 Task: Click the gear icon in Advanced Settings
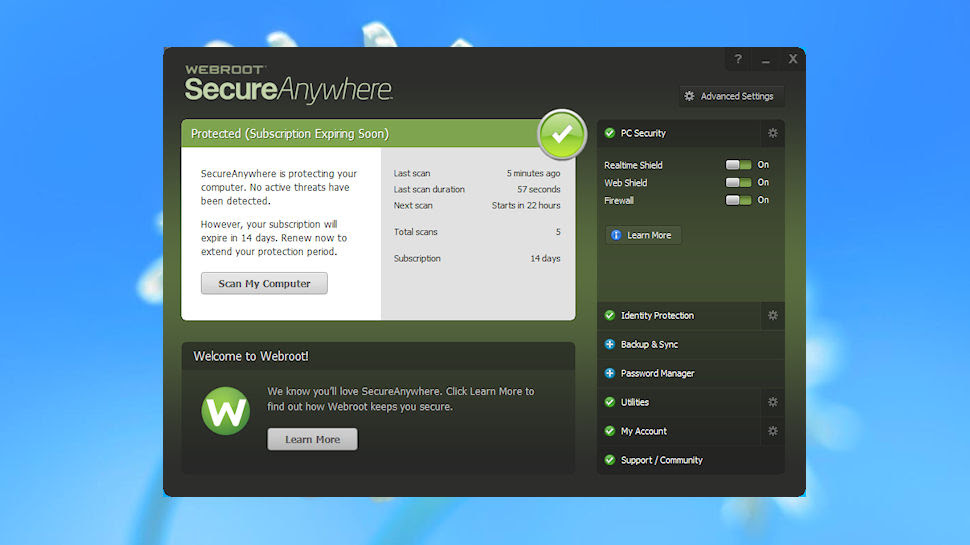point(689,96)
